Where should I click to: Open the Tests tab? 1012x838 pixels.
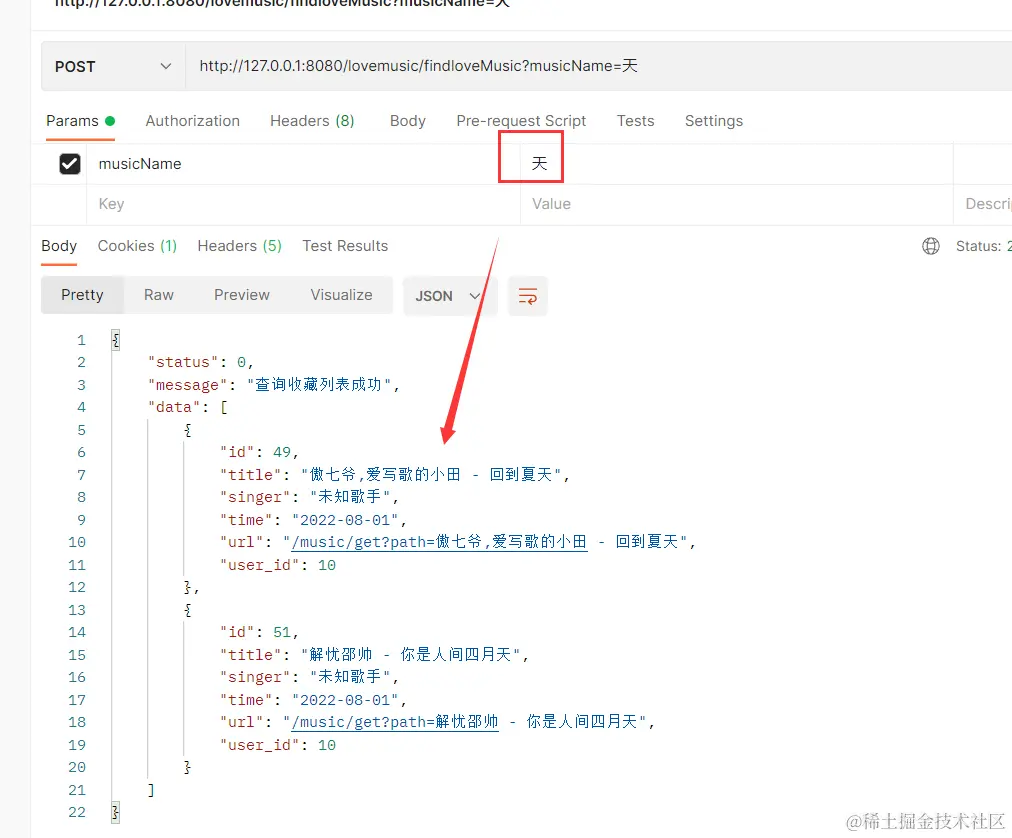coord(635,121)
